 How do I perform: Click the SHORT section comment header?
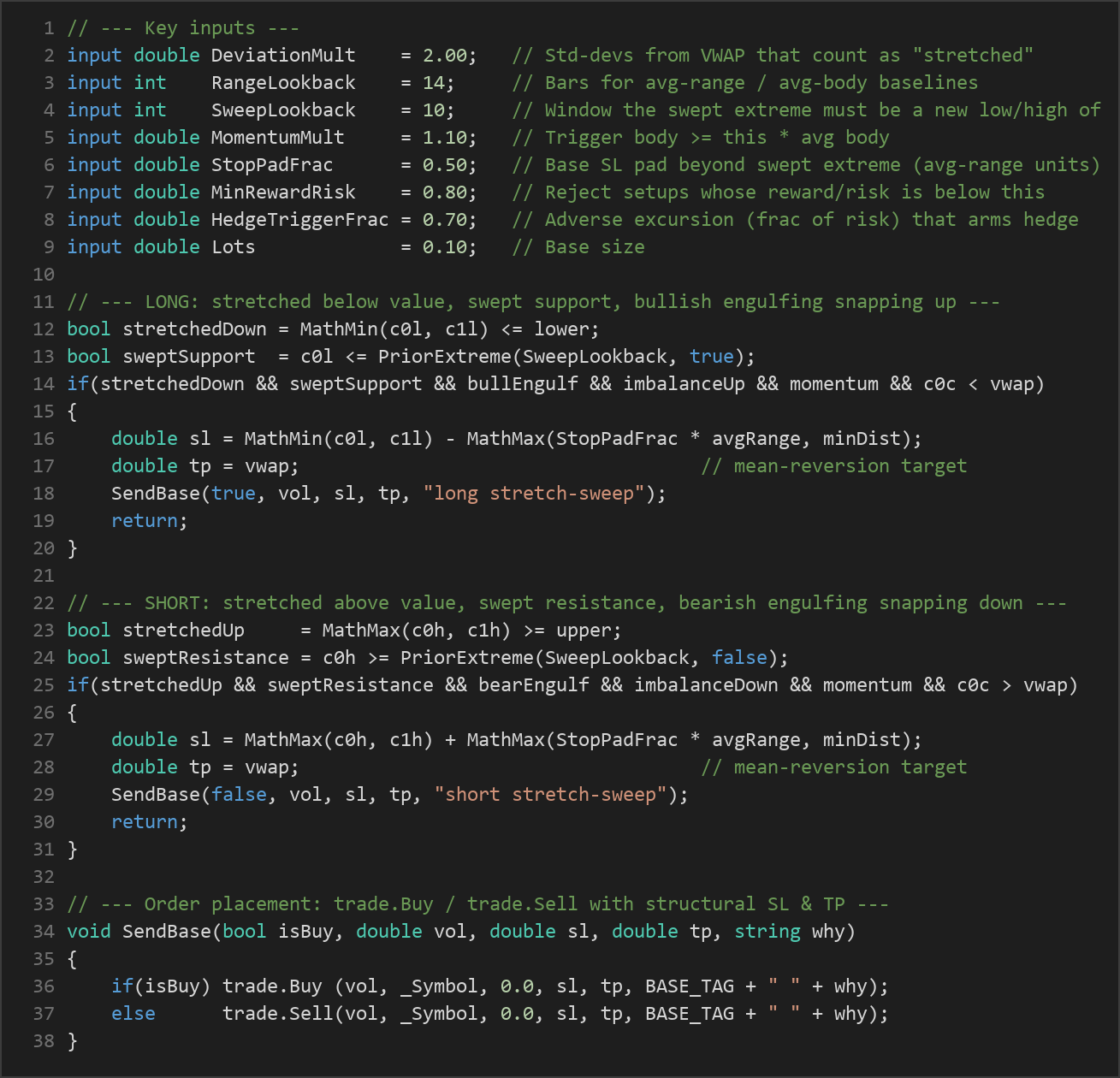pyautogui.click(x=566, y=603)
